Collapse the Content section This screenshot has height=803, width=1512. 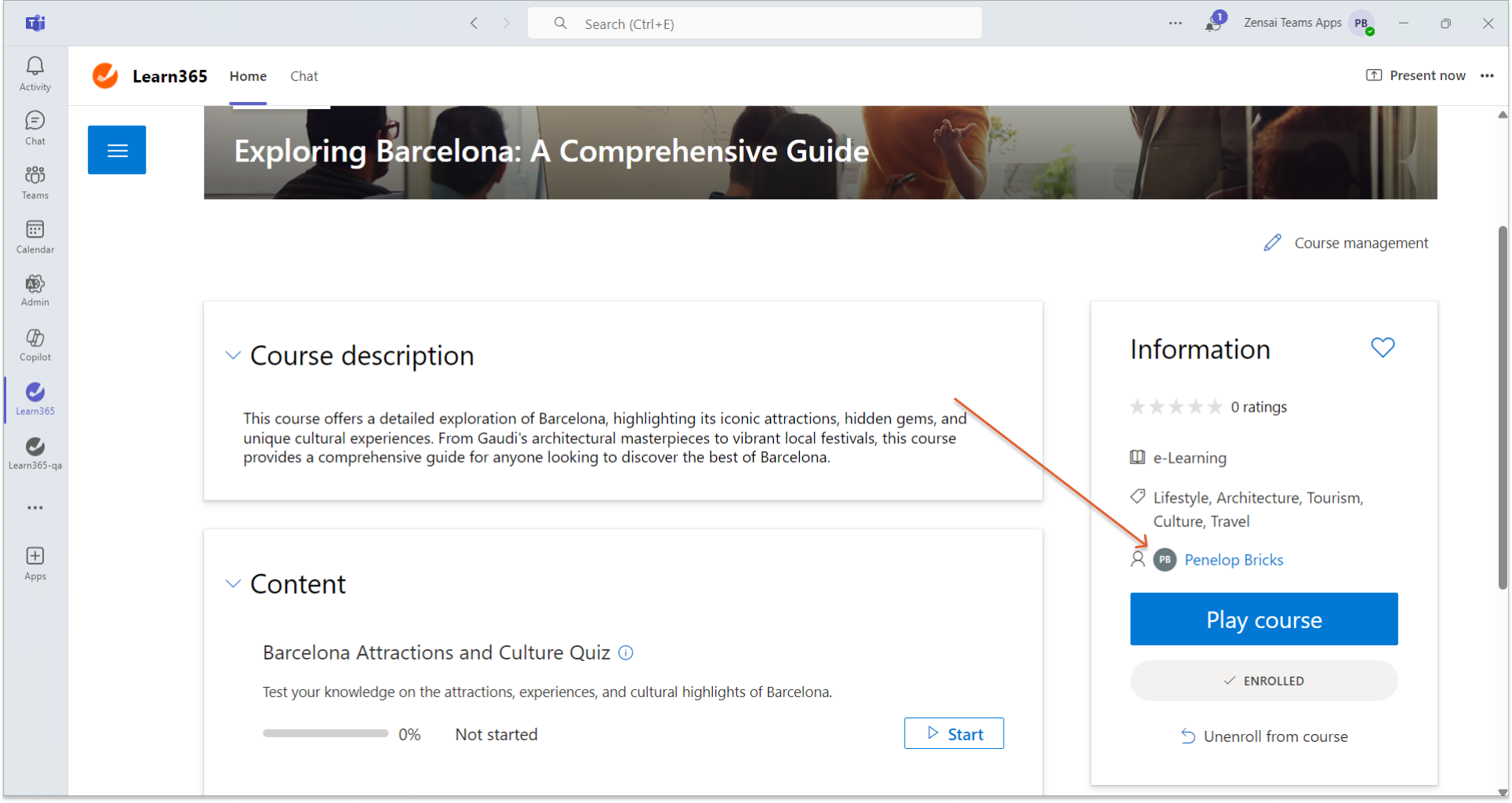(x=233, y=583)
